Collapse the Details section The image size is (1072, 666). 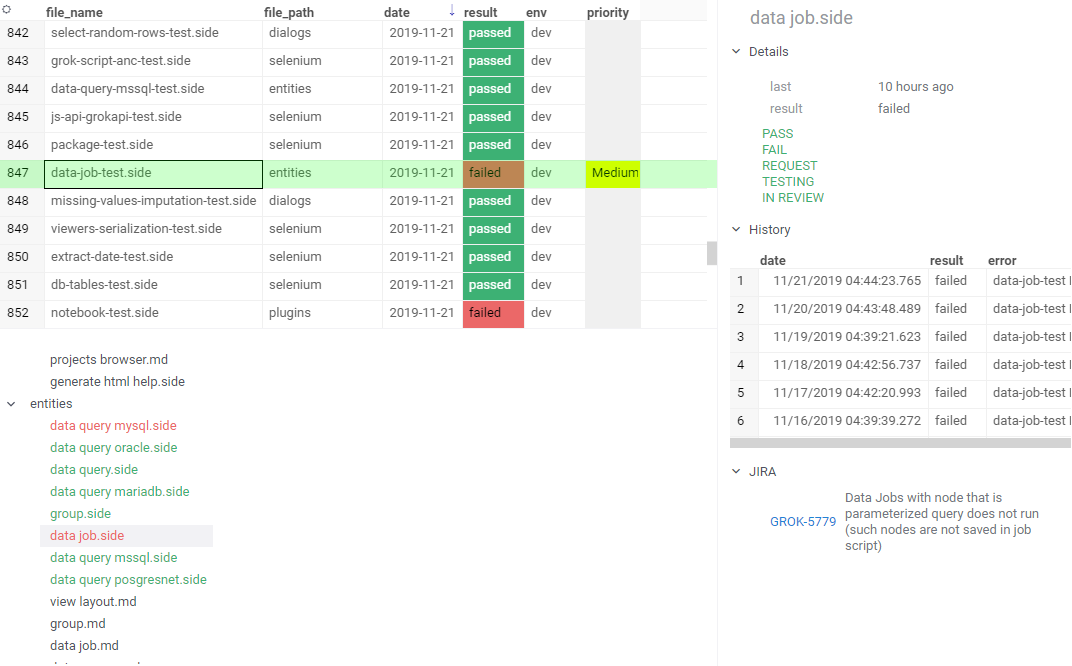click(737, 51)
